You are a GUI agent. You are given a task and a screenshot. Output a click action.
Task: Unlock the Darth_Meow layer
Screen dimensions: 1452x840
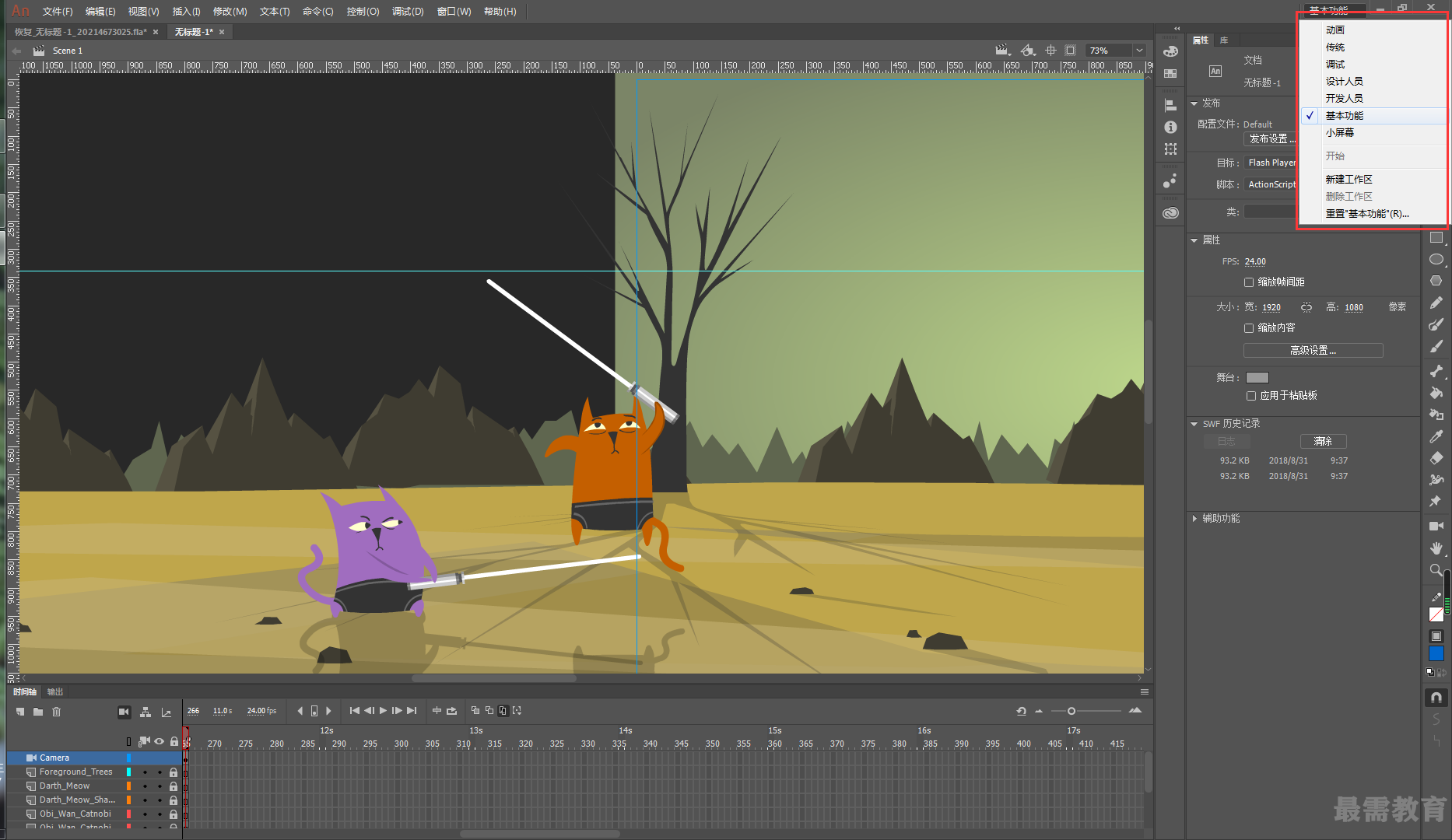pyautogui.click(x=174, y=786)
